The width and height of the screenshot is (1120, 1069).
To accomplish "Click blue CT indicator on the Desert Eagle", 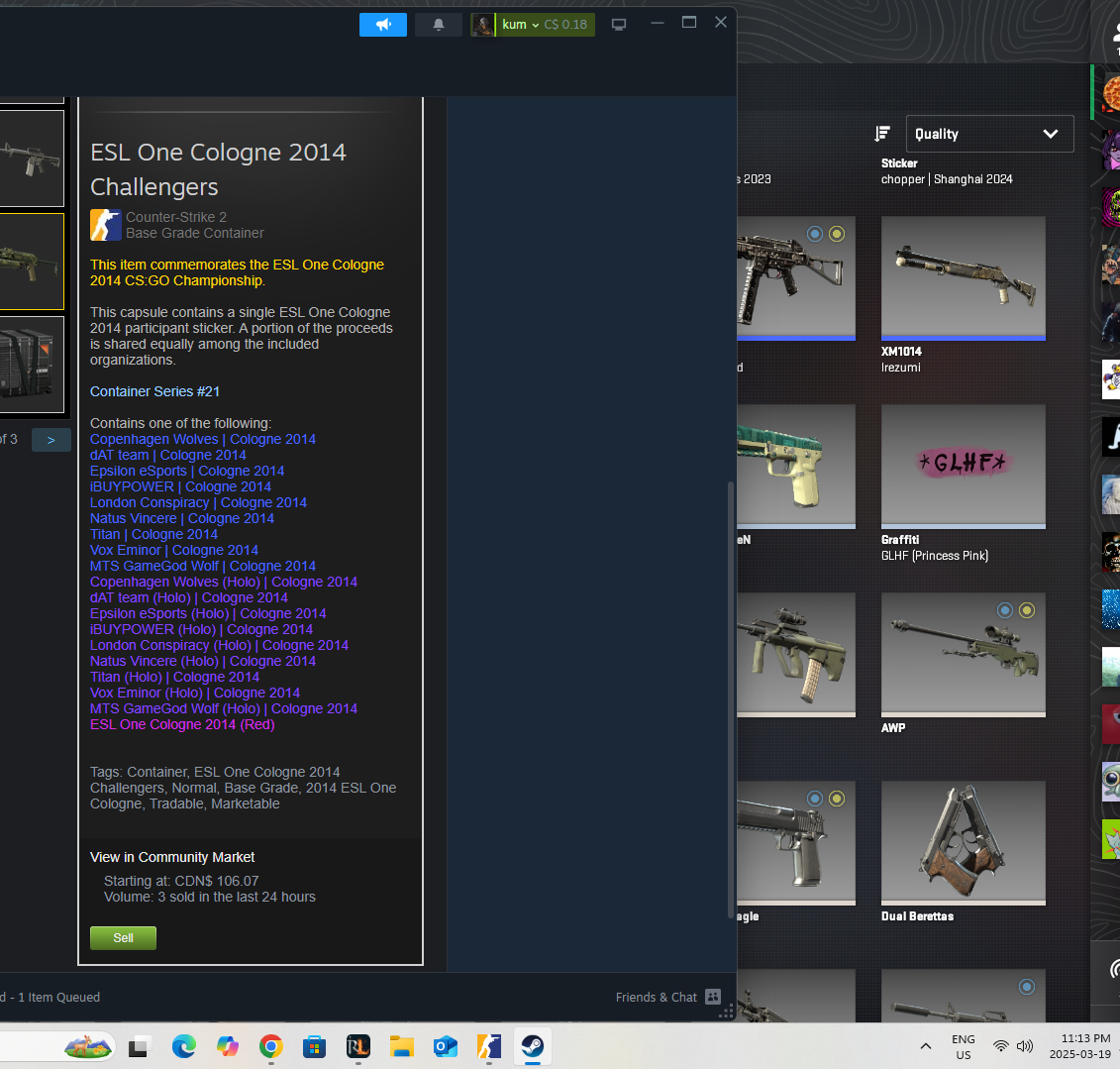I will tap(814, 799).
